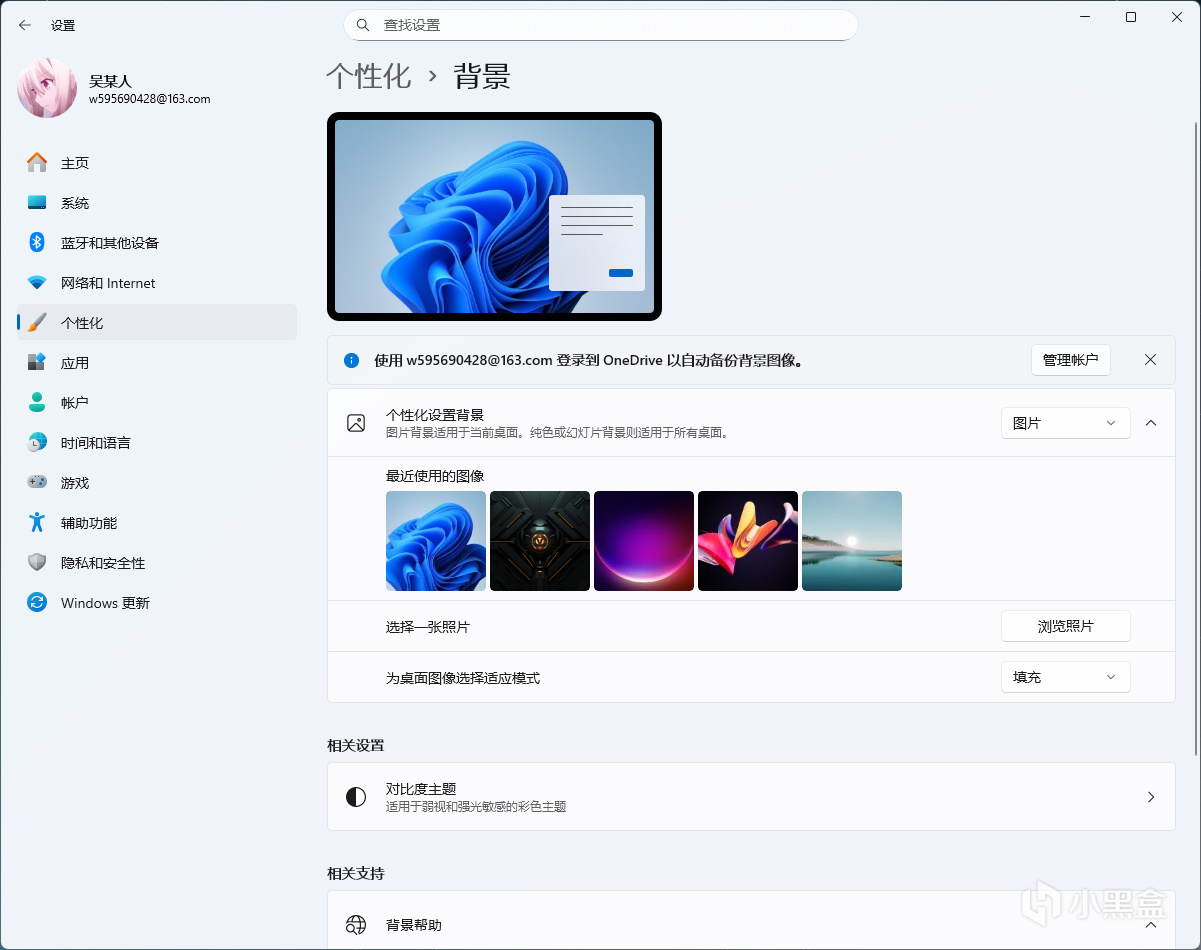The width and height of the screenshot is (1201, 950).
Task: Select the purple glowing horizon wallpaper thumbnail
Action: 644,541
